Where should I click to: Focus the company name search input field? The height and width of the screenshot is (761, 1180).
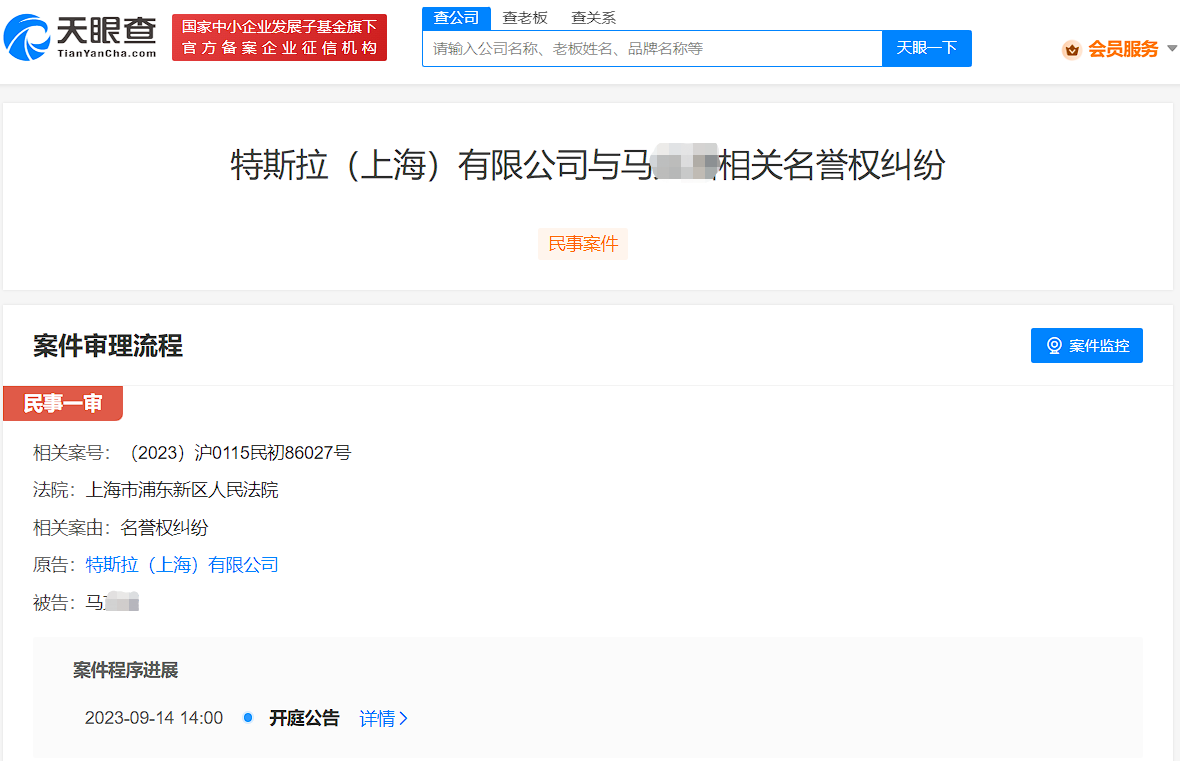click(x=652, y=48)
